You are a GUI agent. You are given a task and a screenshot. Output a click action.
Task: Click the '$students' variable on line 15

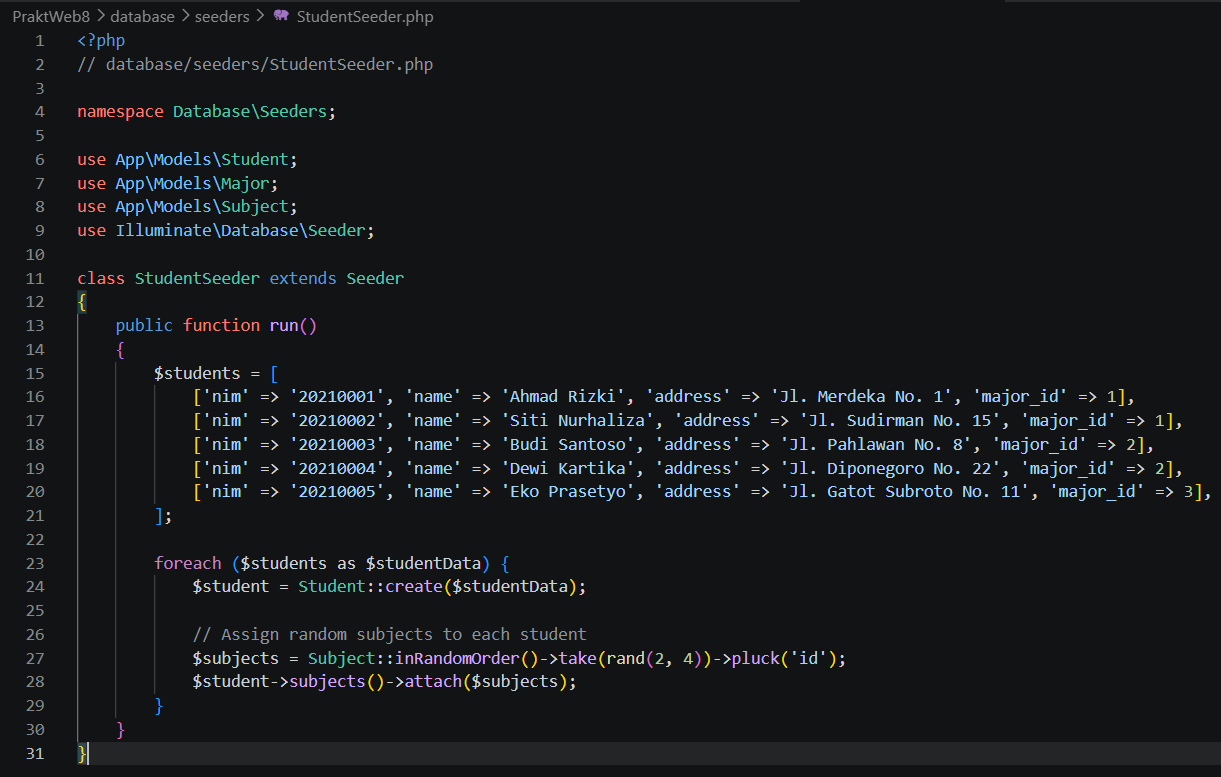197,373
